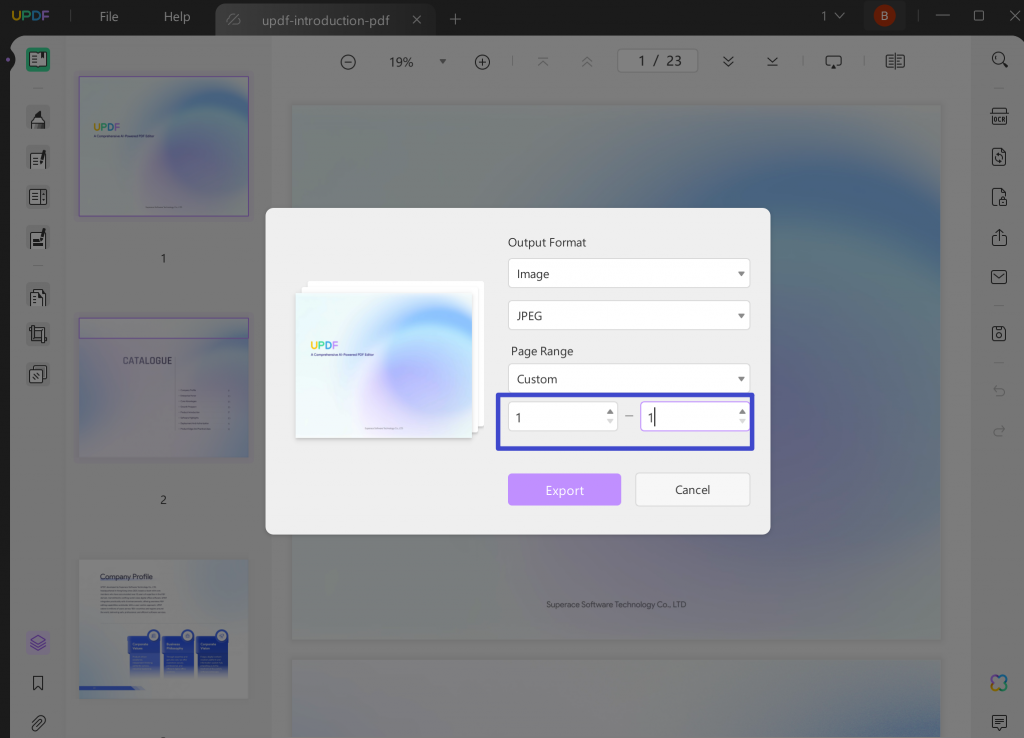The width and height of the screenshot is (1024, 738).
Task: Click the Save file icon
Action: [x=999, y=333]
